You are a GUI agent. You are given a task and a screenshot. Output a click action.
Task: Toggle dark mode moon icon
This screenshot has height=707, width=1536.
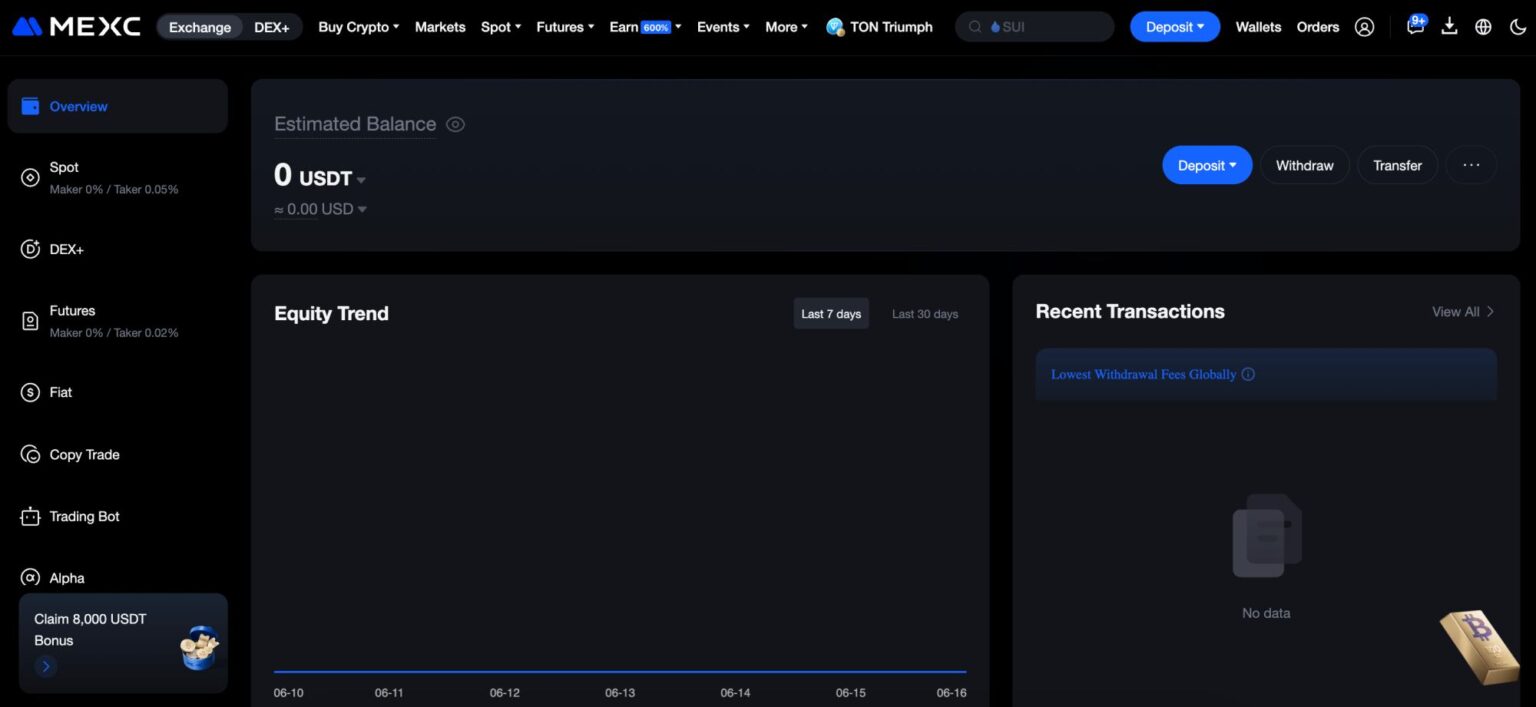click(x=1517, y=27)
